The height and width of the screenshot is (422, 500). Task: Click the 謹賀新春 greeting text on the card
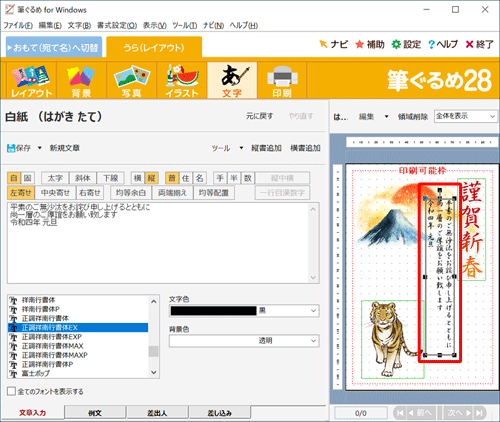[473, 229]
